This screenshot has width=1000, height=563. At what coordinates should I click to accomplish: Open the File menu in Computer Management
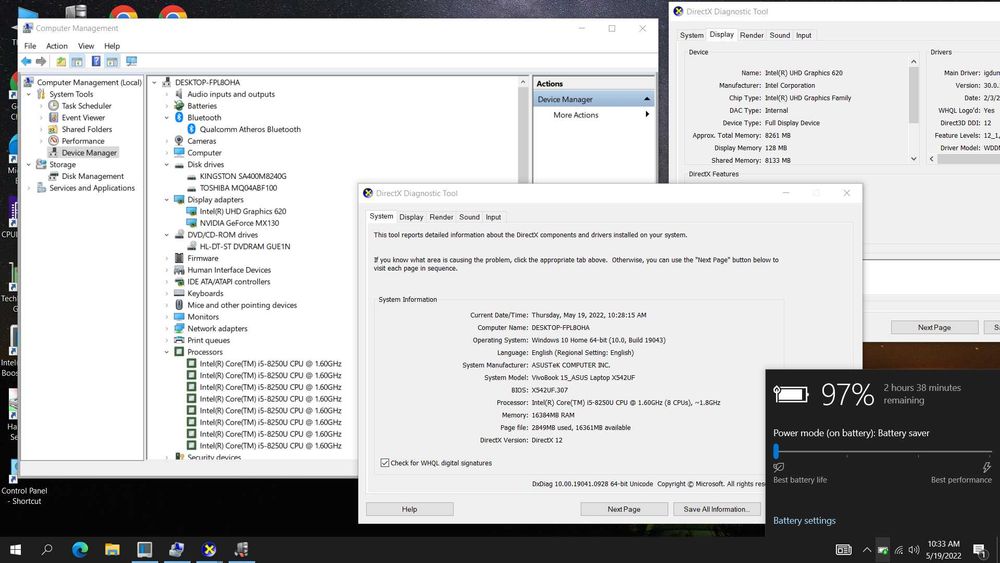pyautogui.click(x=30, y=46)
